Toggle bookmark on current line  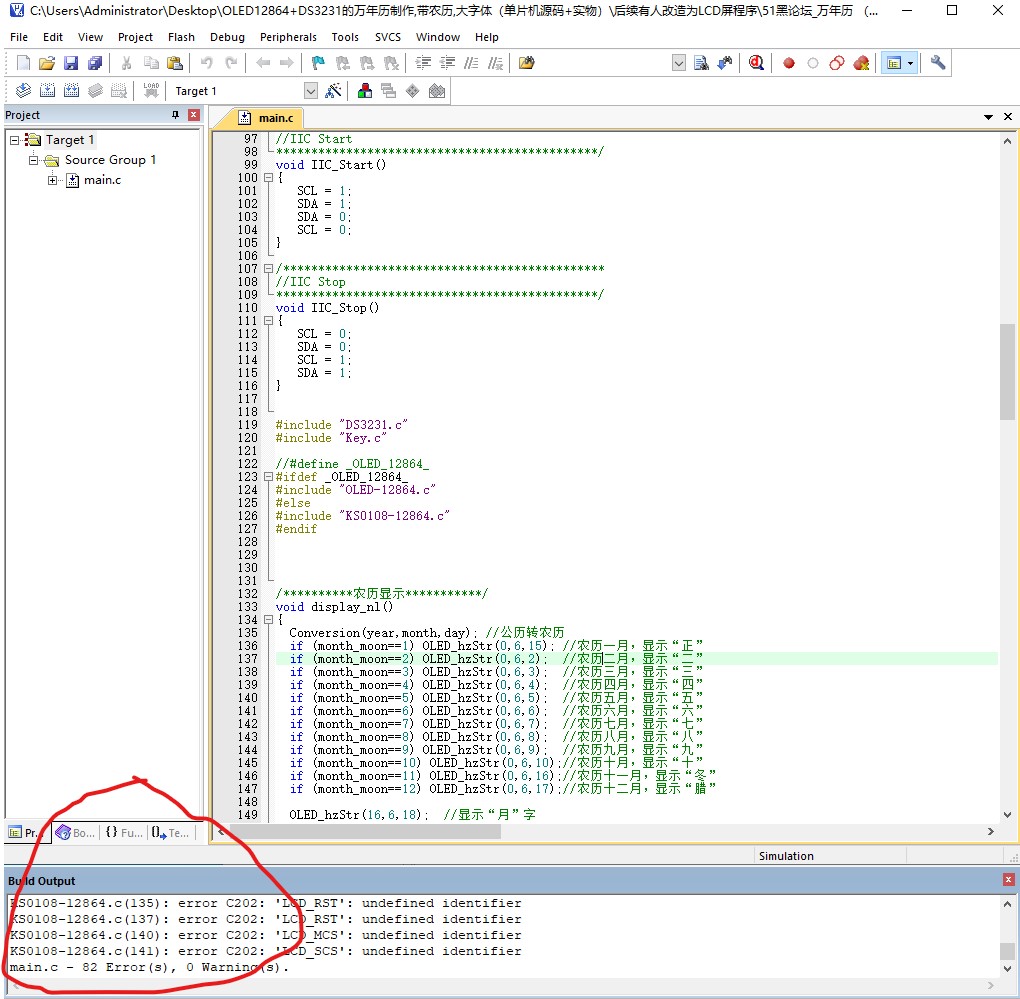pos(318,63)
